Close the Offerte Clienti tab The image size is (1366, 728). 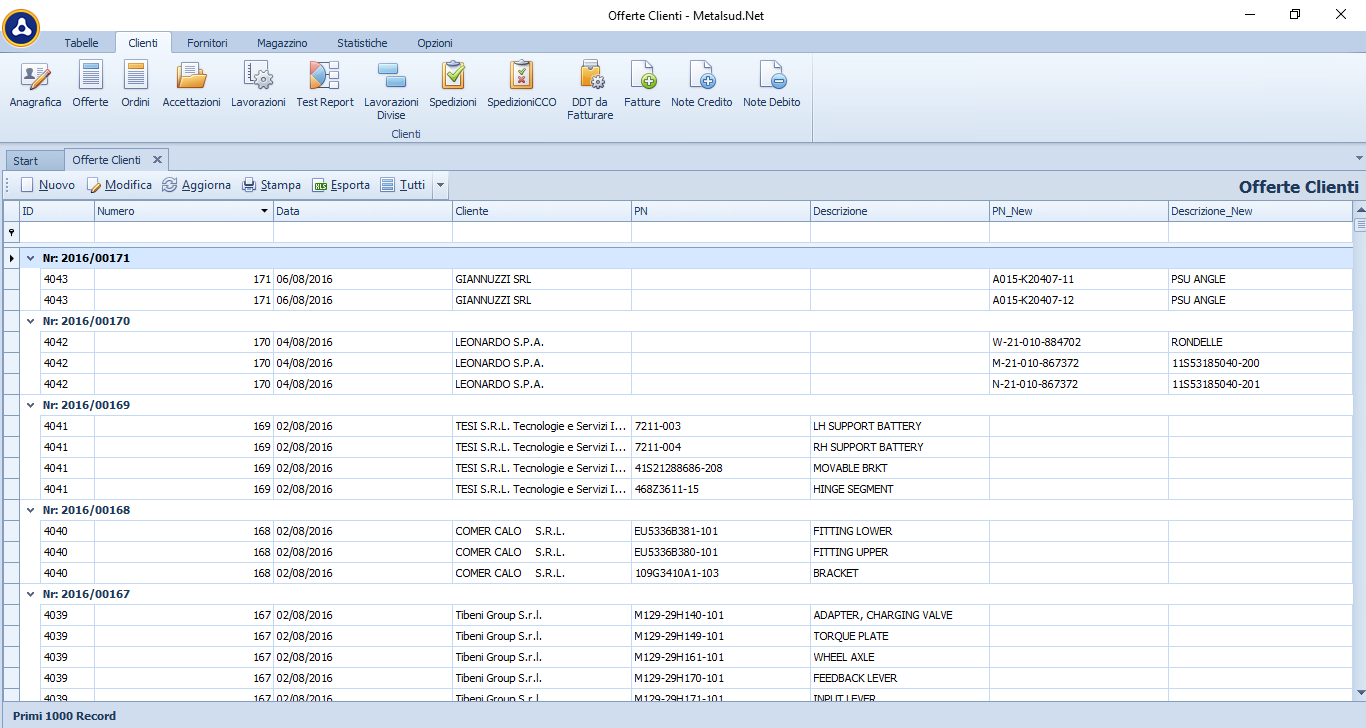[x=157, y=160]
